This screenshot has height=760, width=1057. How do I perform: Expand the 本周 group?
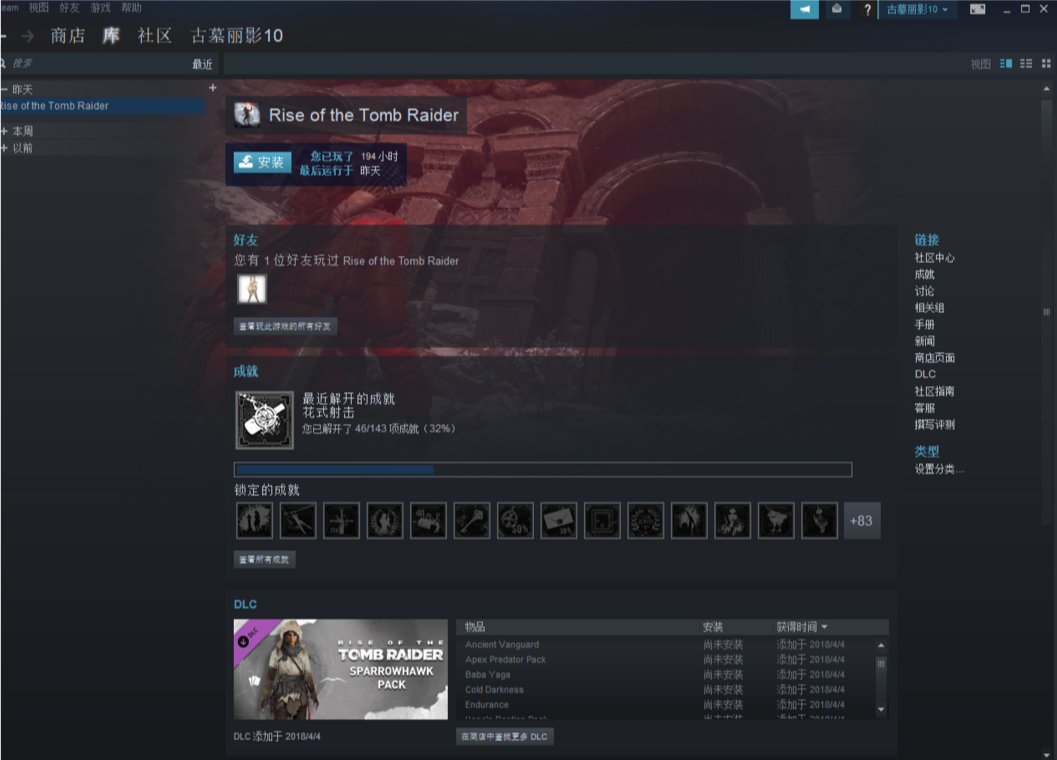click(5, 131)
